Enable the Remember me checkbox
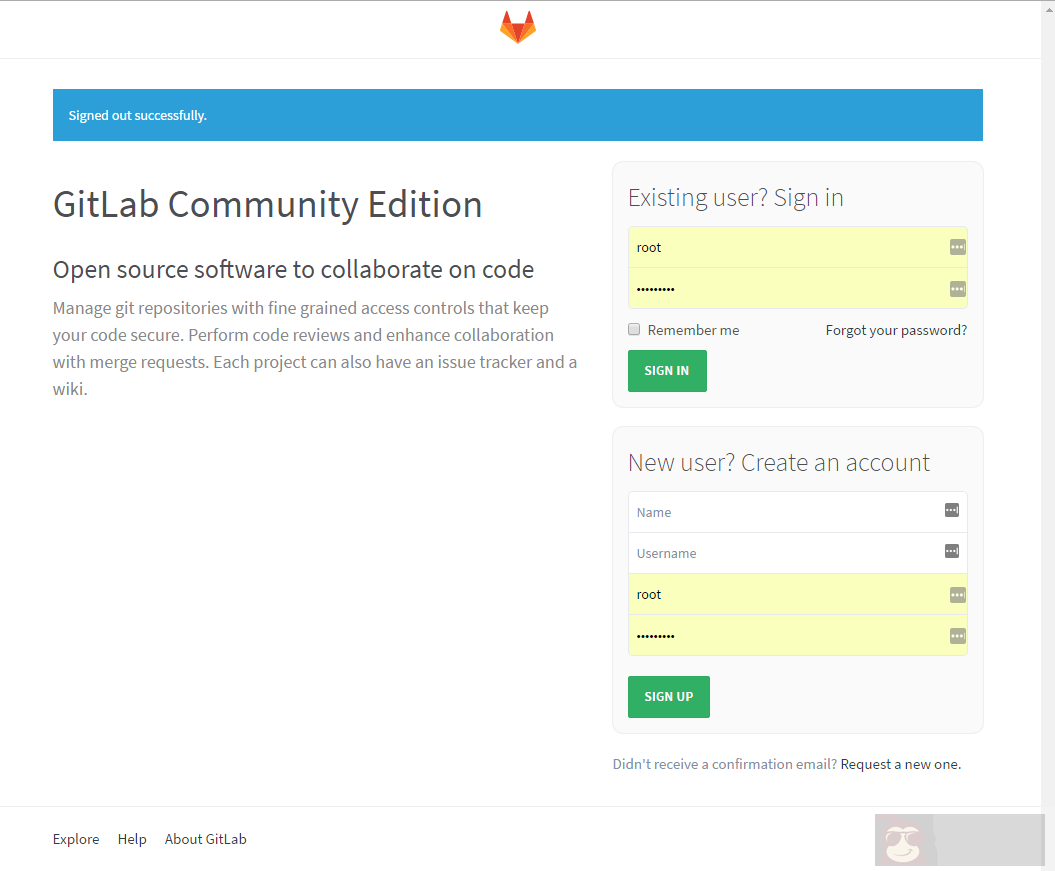Screen dimensions: 1055x871 633,328
